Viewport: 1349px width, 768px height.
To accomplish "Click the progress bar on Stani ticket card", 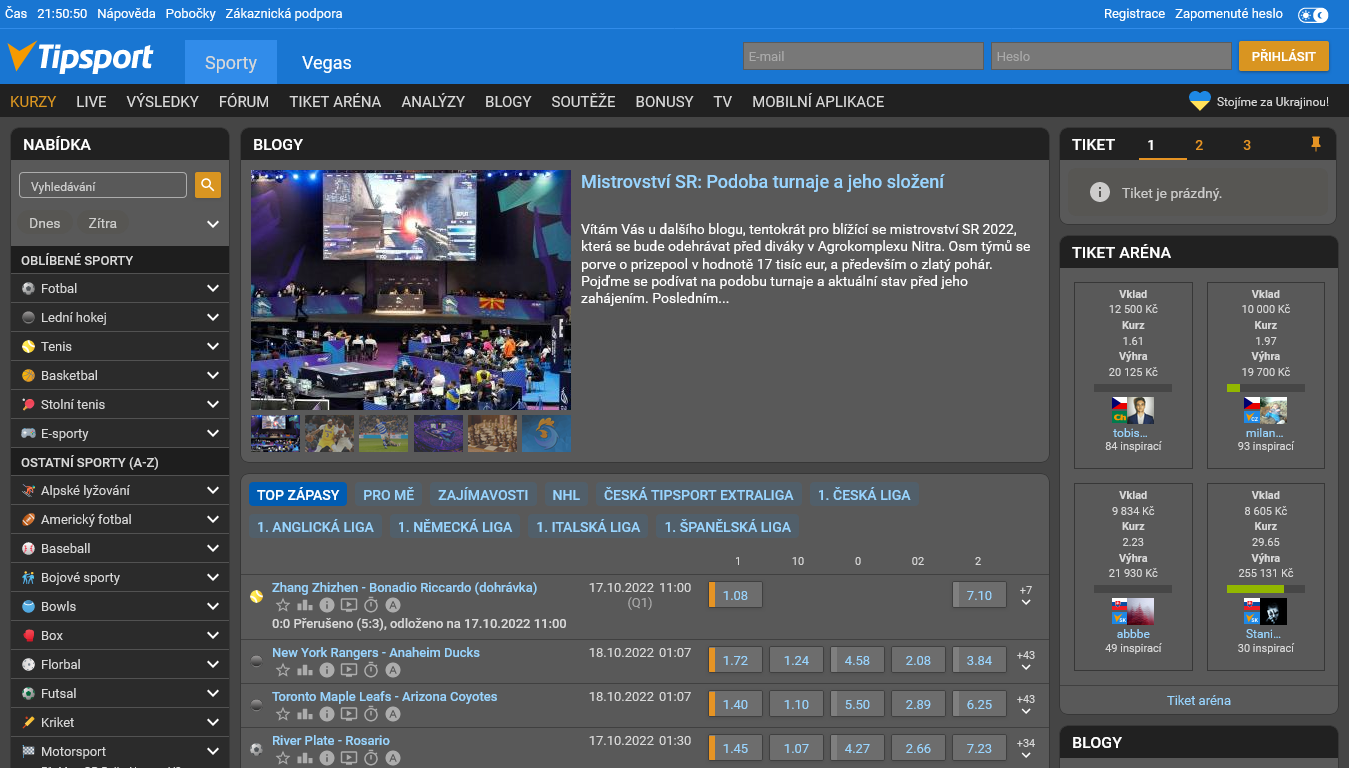I will point(1266,589).
